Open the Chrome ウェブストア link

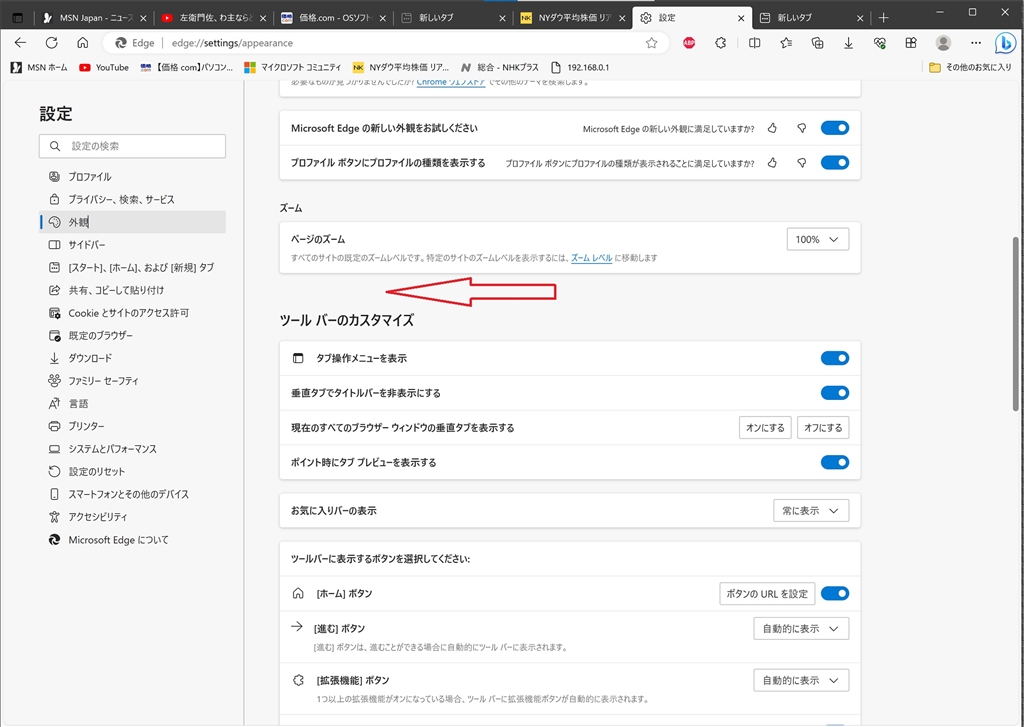click(x=451, y=82)
